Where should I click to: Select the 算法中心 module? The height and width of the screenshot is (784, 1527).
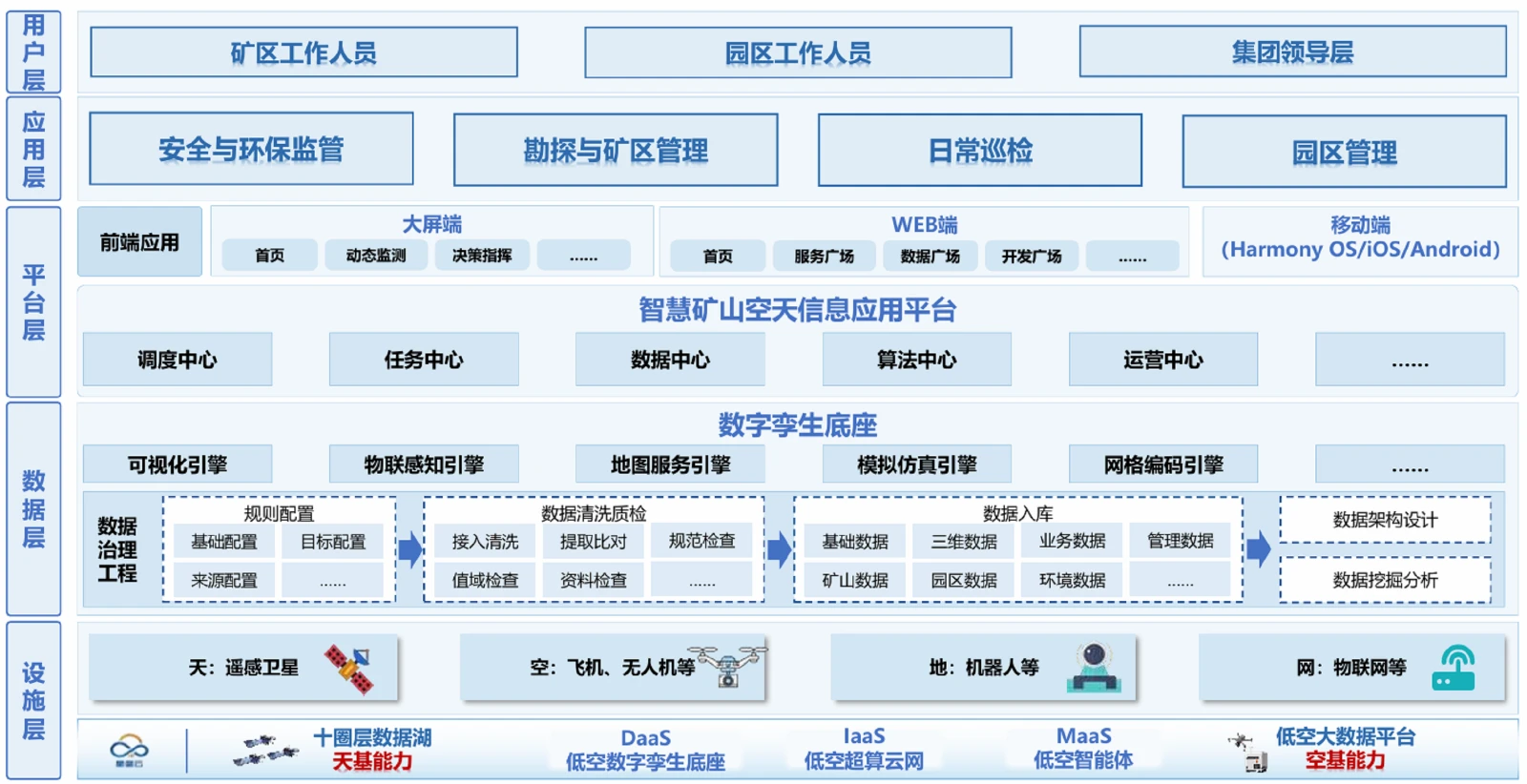916,360
